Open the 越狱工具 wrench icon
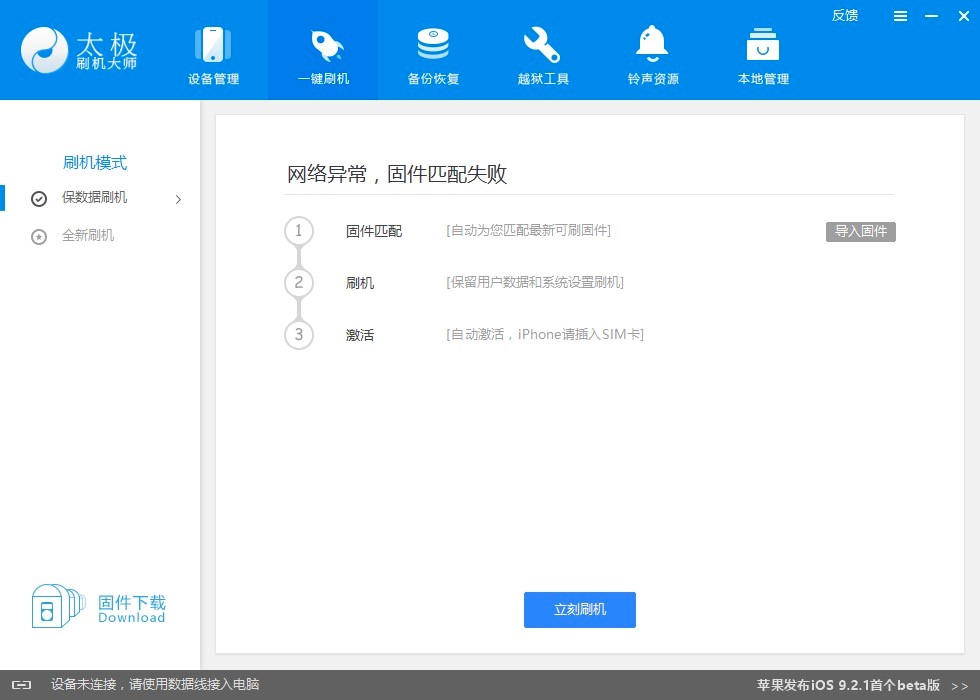980x700 pixels. (543, 46)
